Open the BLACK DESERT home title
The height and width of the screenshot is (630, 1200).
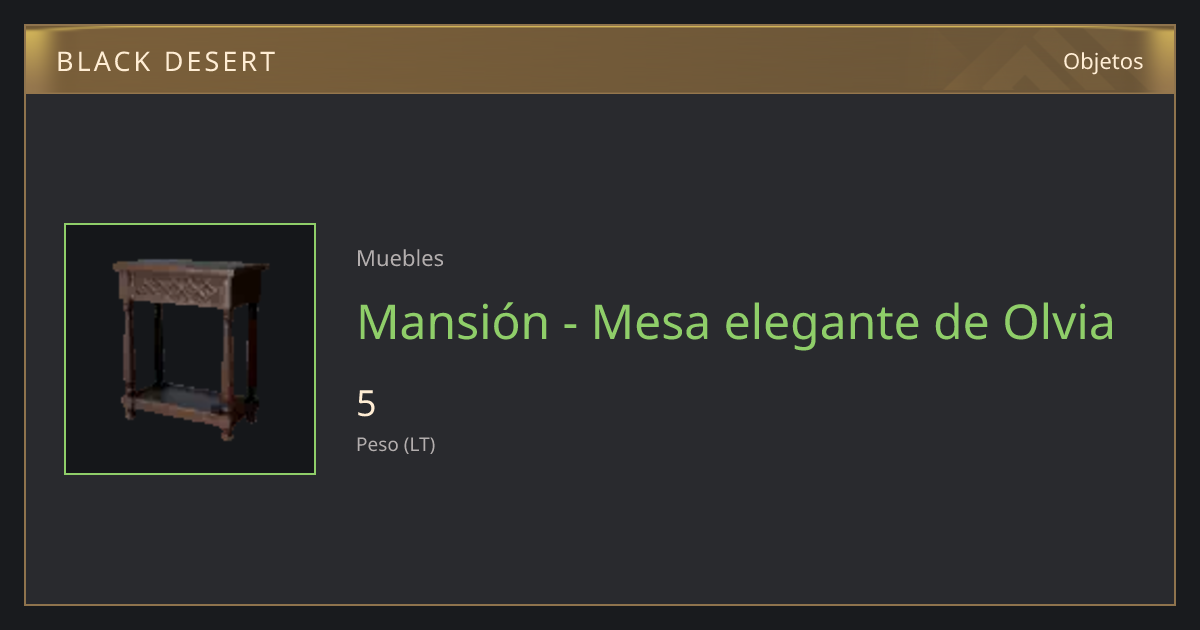(x=166, y=62)
